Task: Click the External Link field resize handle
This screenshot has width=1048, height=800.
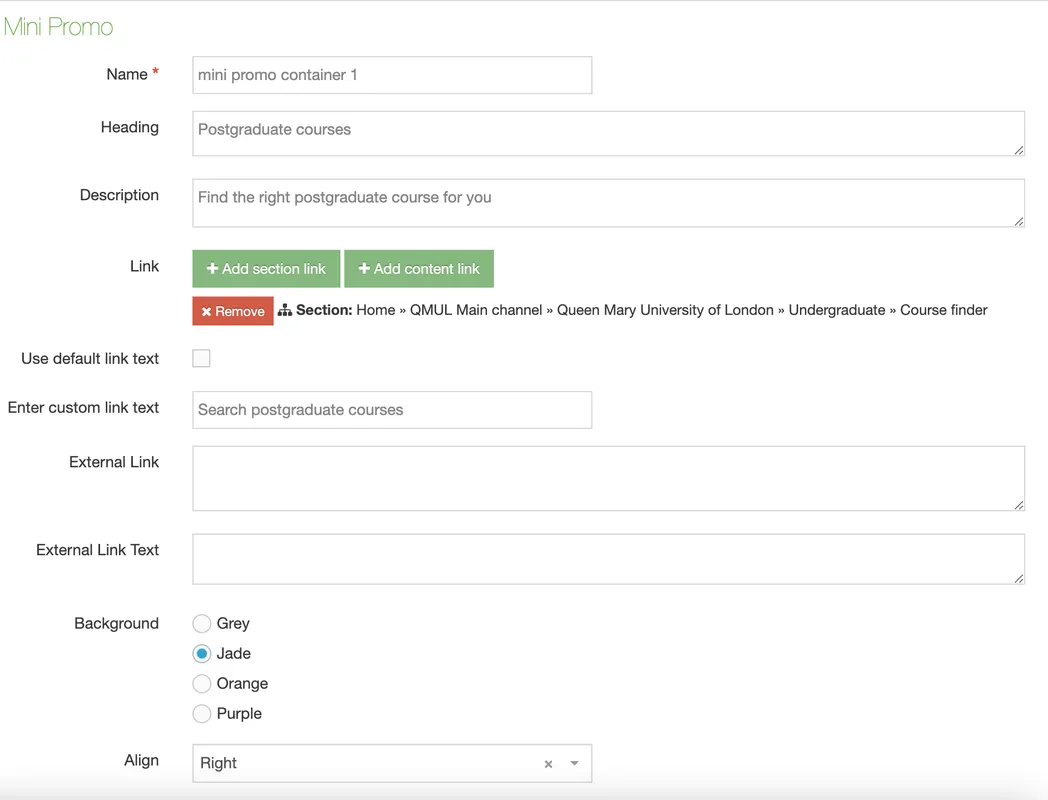Action: tap(1019, 505)
